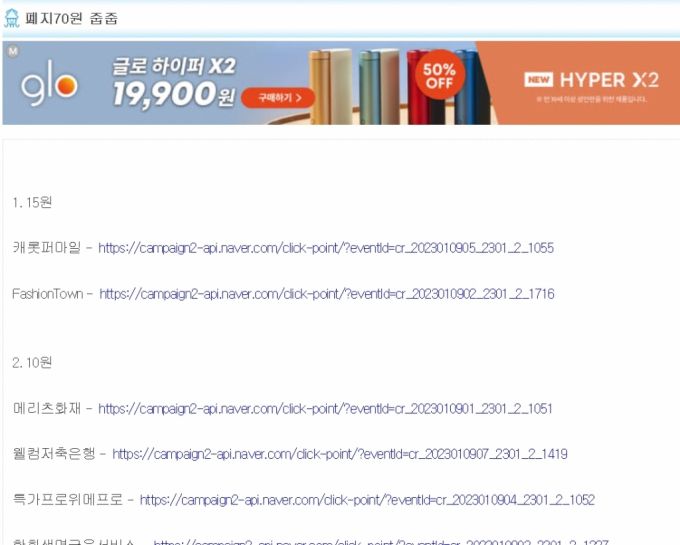Click the 'M' badge on the banner corner
The height and width of the screenshot is (545, 680).
click(x=13, y=50)
